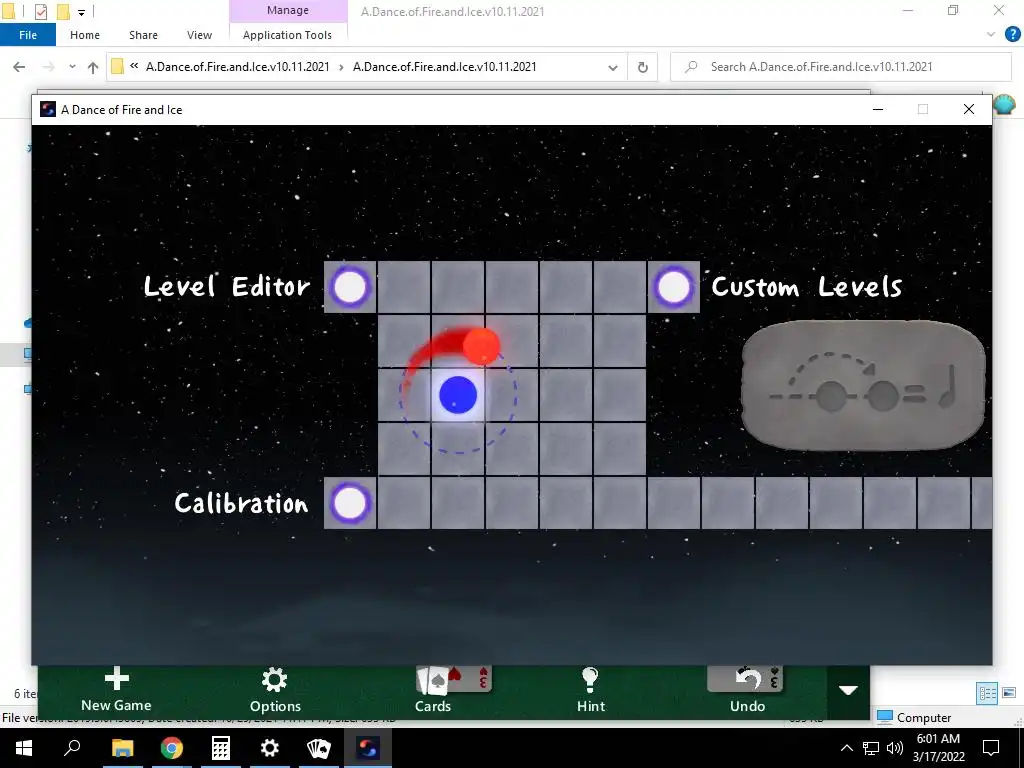Show hidden system tray icons

[846, 748]
